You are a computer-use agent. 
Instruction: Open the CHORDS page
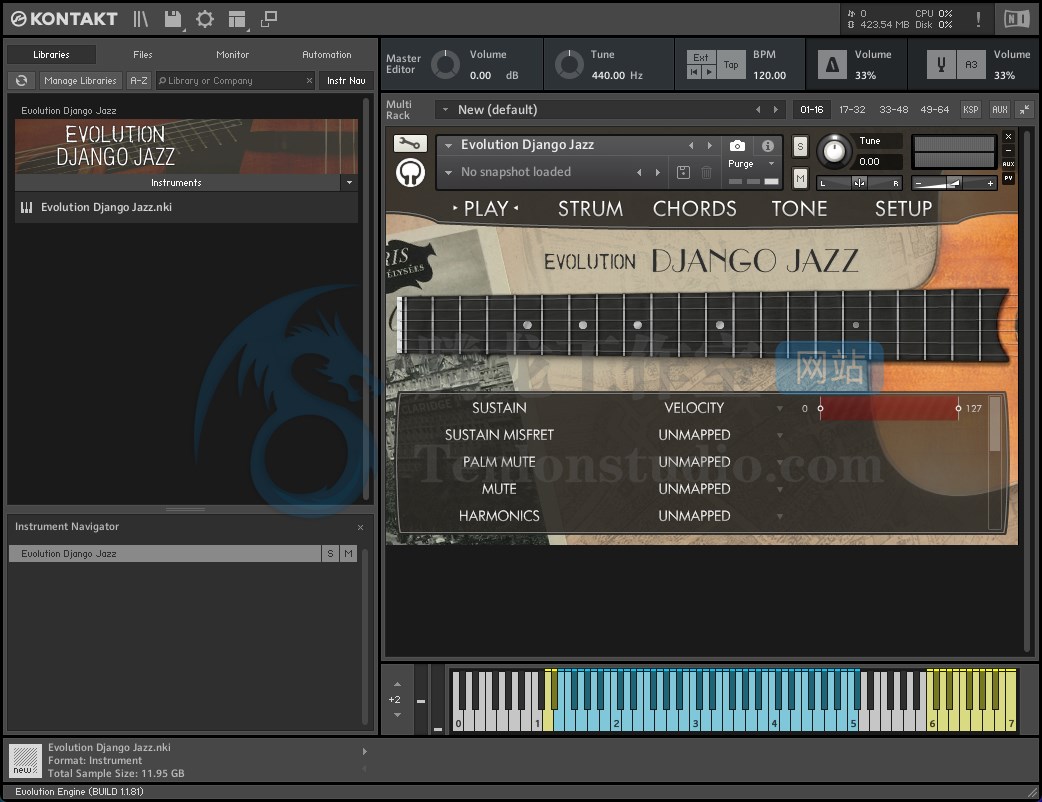tap(694, 209)
